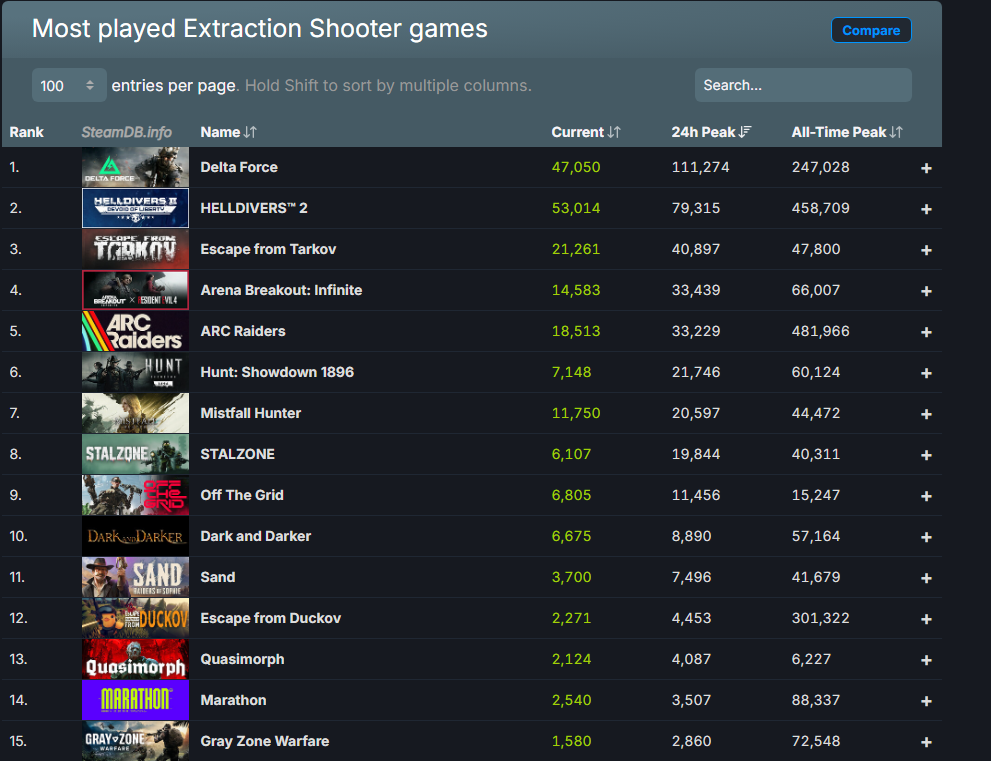Screen dimensions: 991x761
Task: Open the Dark and Darker name link
Action: pyautogui.click(x=255, y=536)
